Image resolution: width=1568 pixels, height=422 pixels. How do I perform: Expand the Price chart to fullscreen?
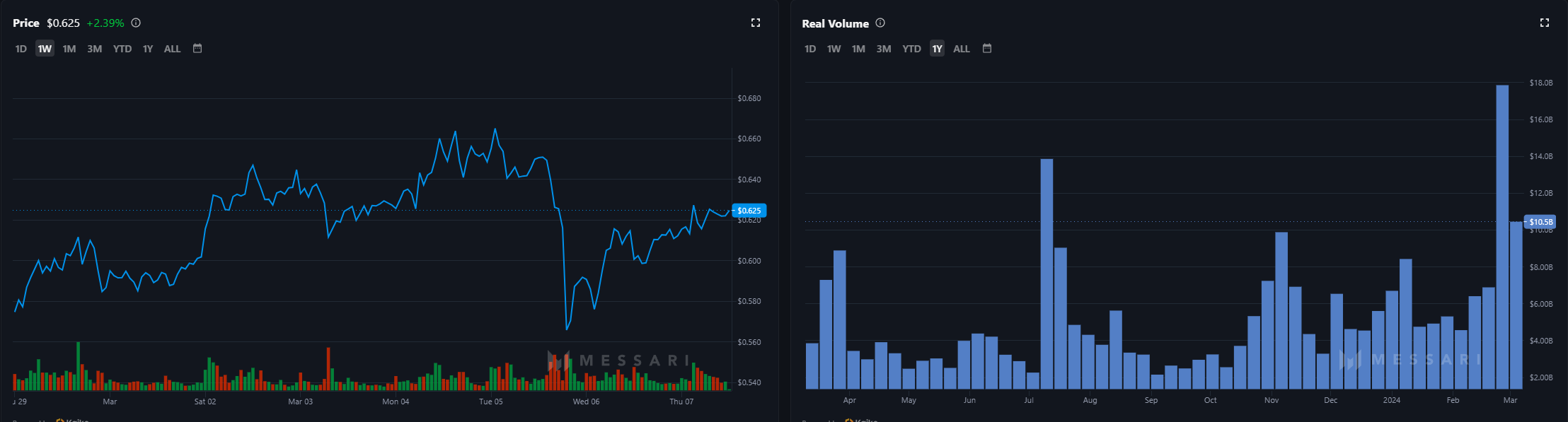755,23
